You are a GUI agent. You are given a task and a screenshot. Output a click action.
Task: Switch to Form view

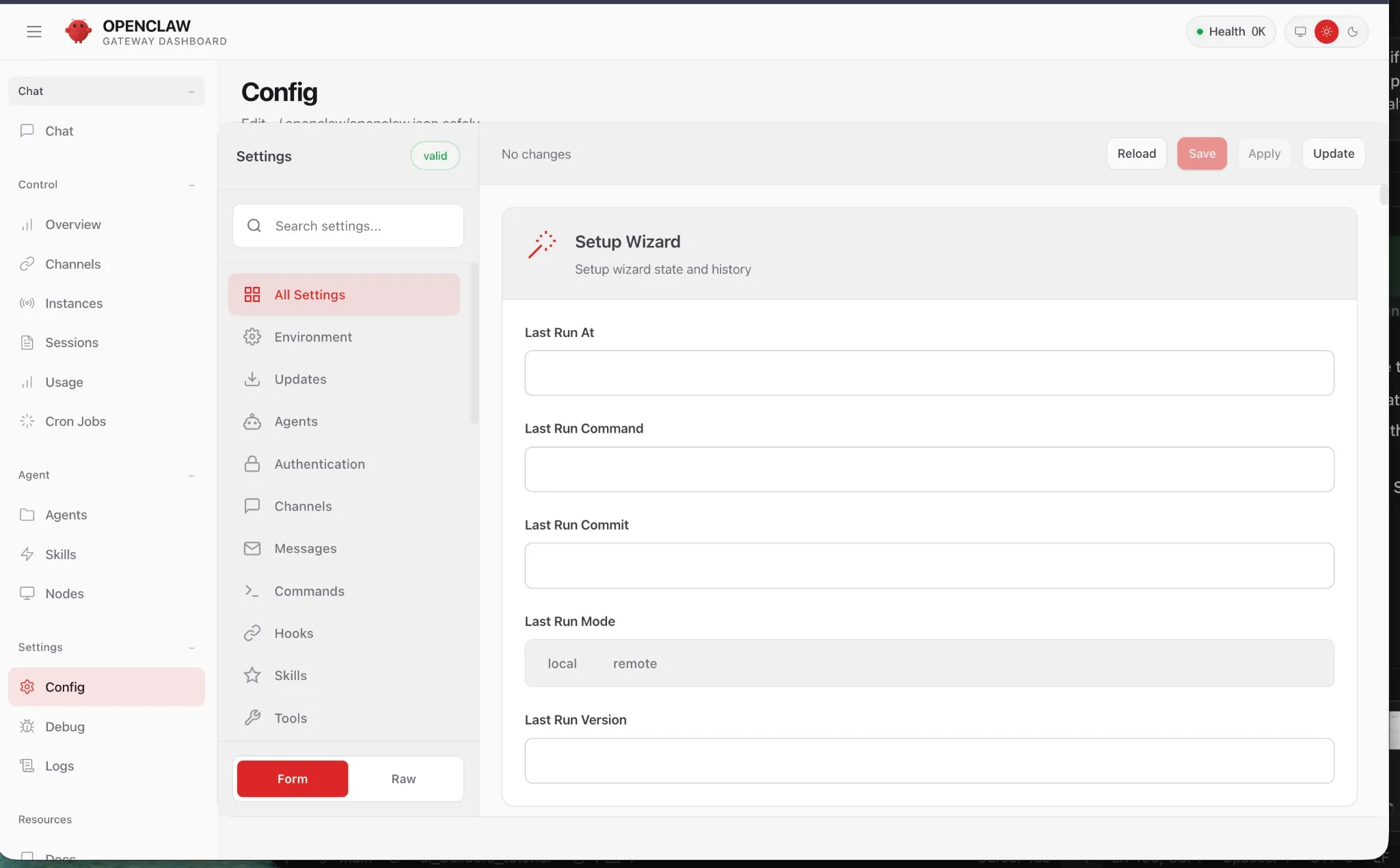pyautogui.click(x=293, y=778)
